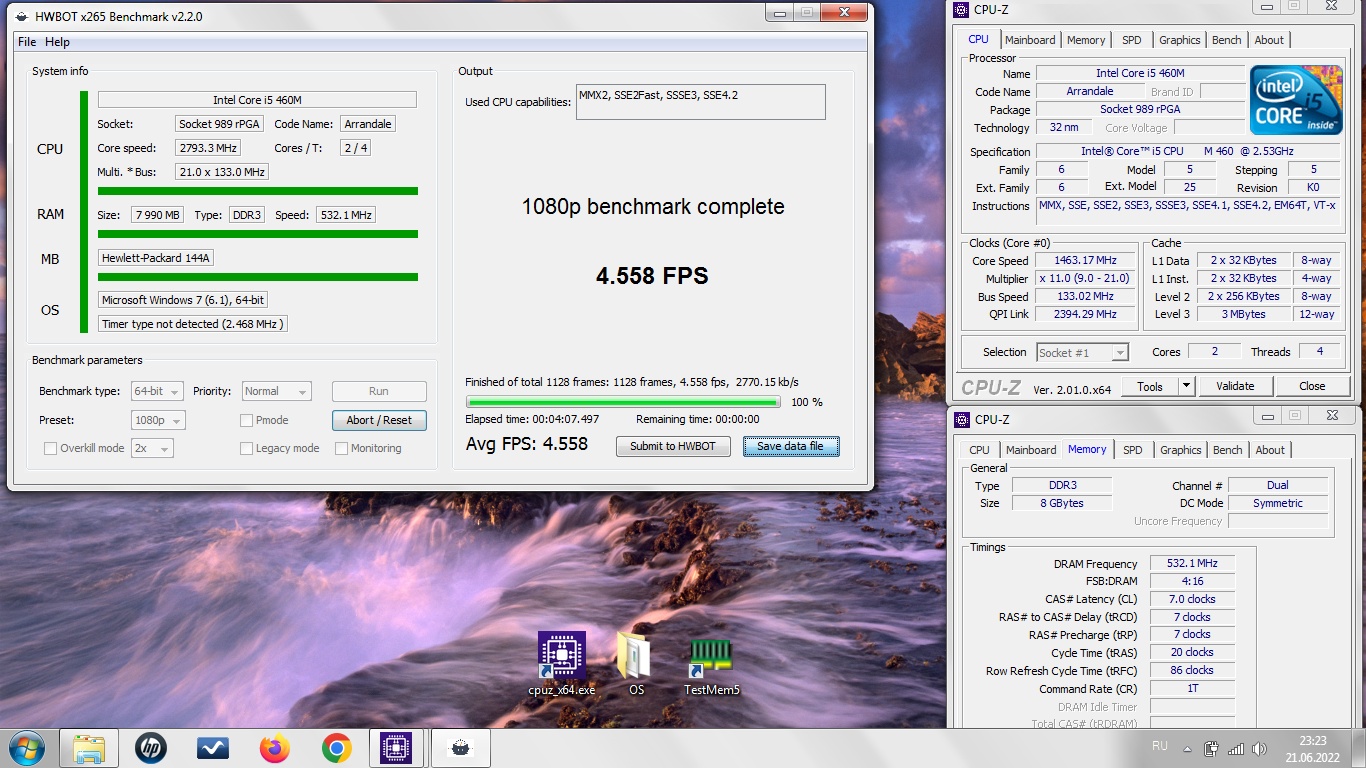Image resolution: width=1366 pixels, height=768 pixels.
Task: Launch Firefox from the taskbar
Action: click(x=274, y=748)
